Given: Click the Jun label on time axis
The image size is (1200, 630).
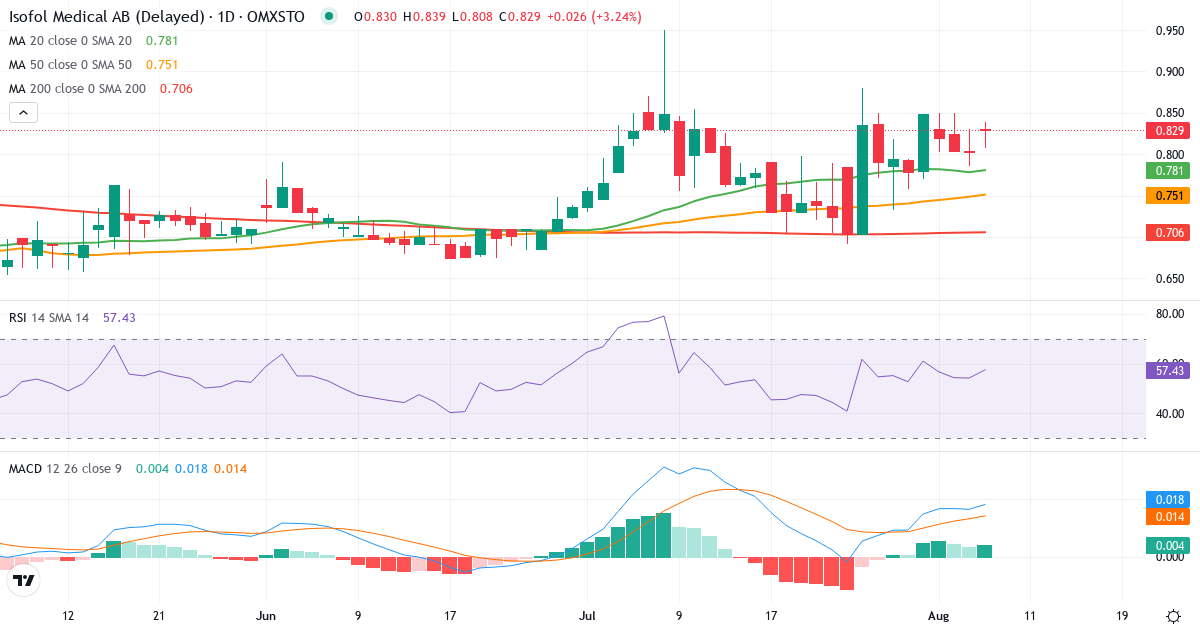Looking at the screenshot, I should pyautogui.click(x=265, y=616).
